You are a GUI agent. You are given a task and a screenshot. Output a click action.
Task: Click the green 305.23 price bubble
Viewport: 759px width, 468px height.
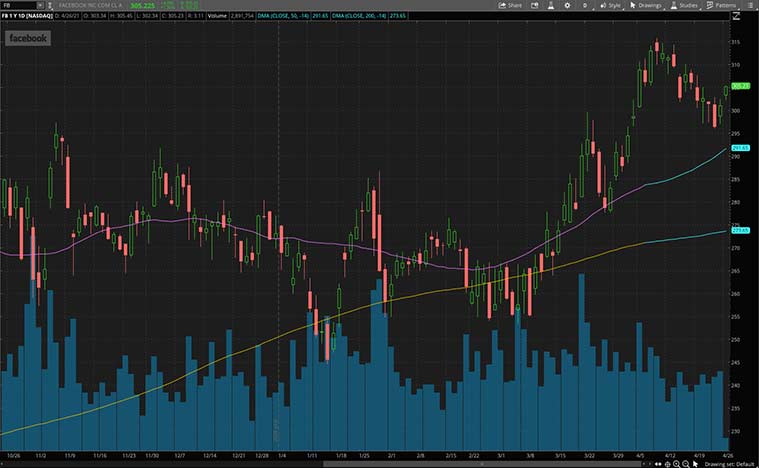741,86
